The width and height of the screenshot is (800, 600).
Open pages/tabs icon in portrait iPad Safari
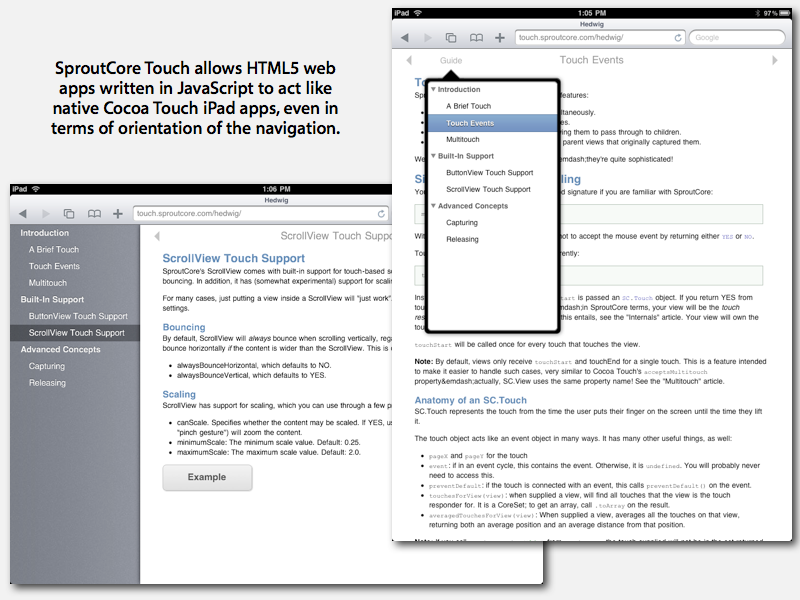451,38
